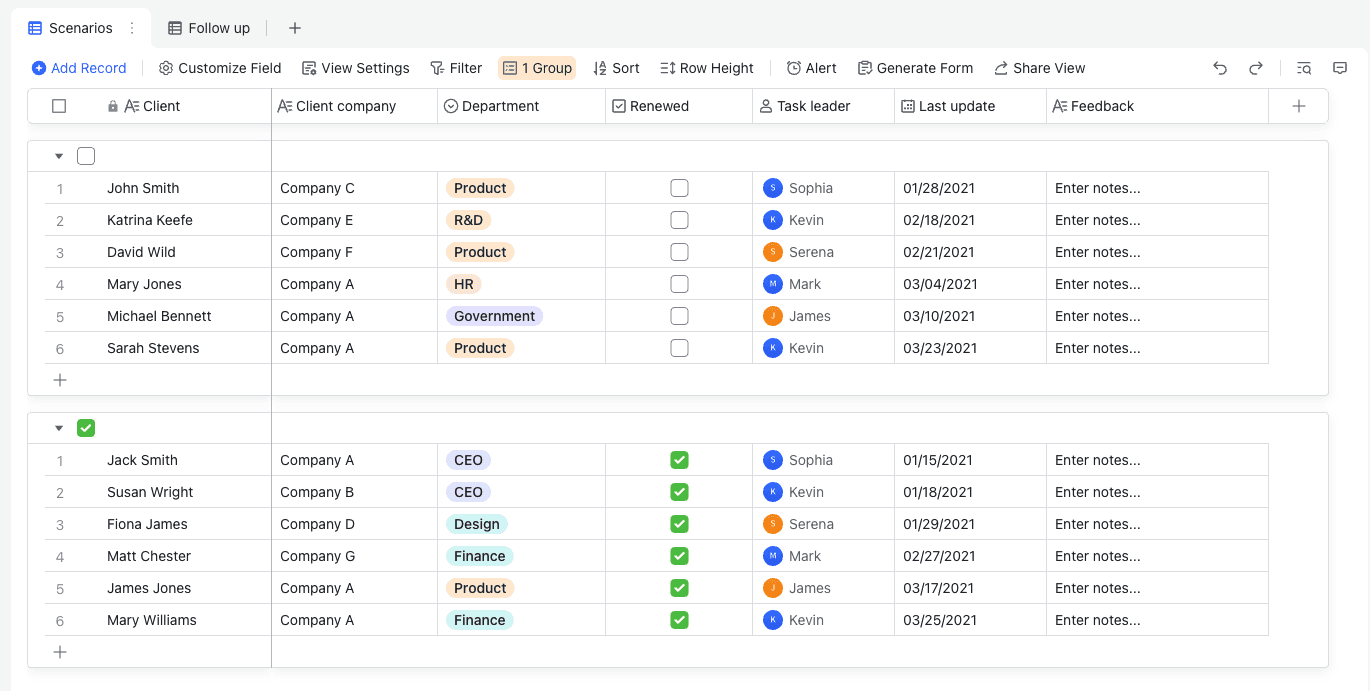Uncheck Renewed for Mary Williams
This screenshot has height=691, width=1370.
(x=679, y=620)
